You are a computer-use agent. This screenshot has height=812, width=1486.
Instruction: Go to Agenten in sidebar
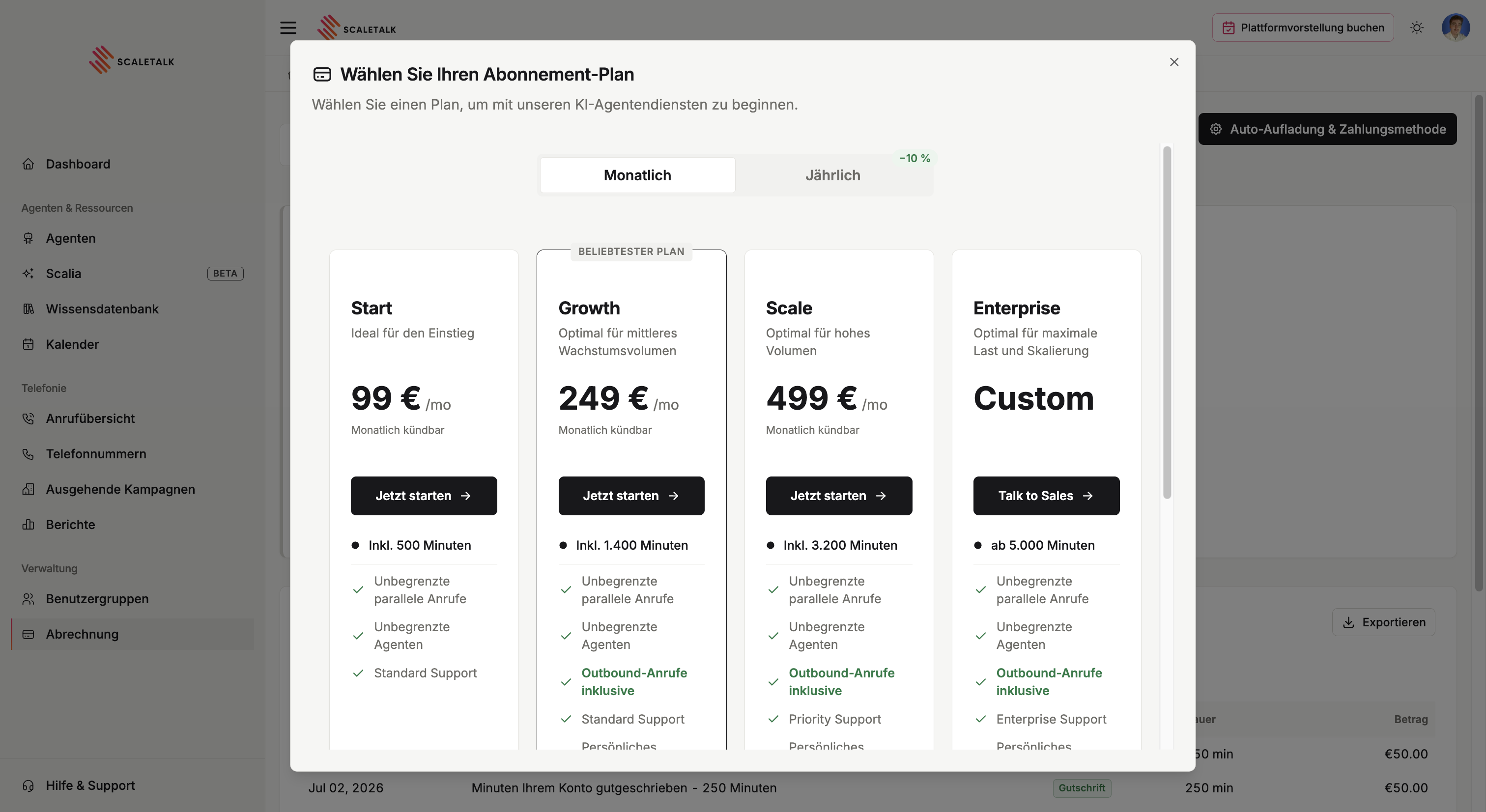(x=132, y=238)
